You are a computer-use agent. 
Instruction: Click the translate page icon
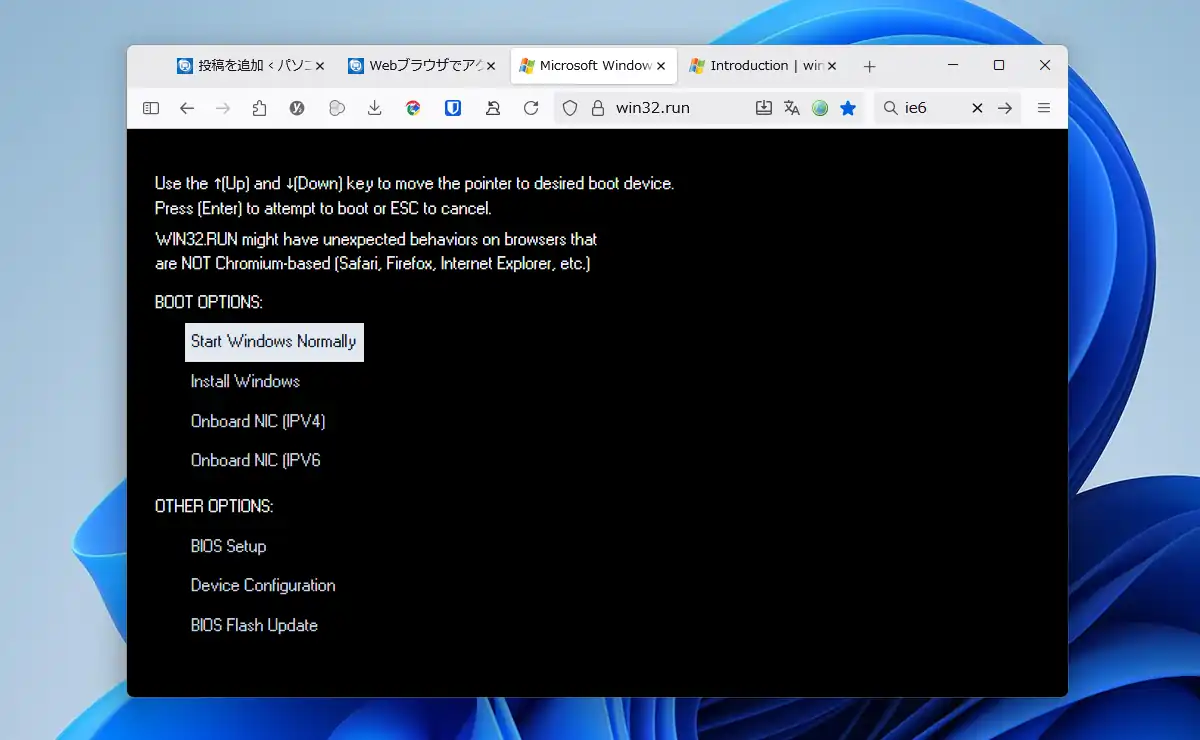point(792,108)
